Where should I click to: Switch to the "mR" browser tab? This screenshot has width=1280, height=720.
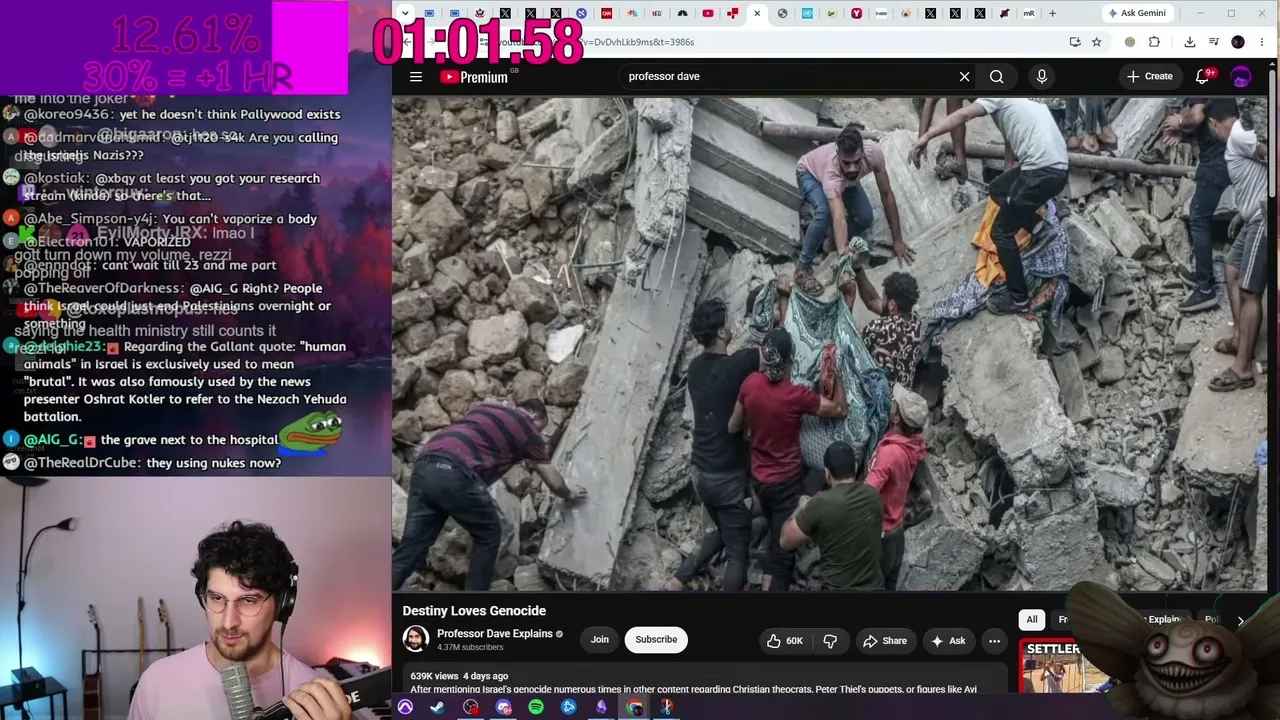tap(1029, 13)
